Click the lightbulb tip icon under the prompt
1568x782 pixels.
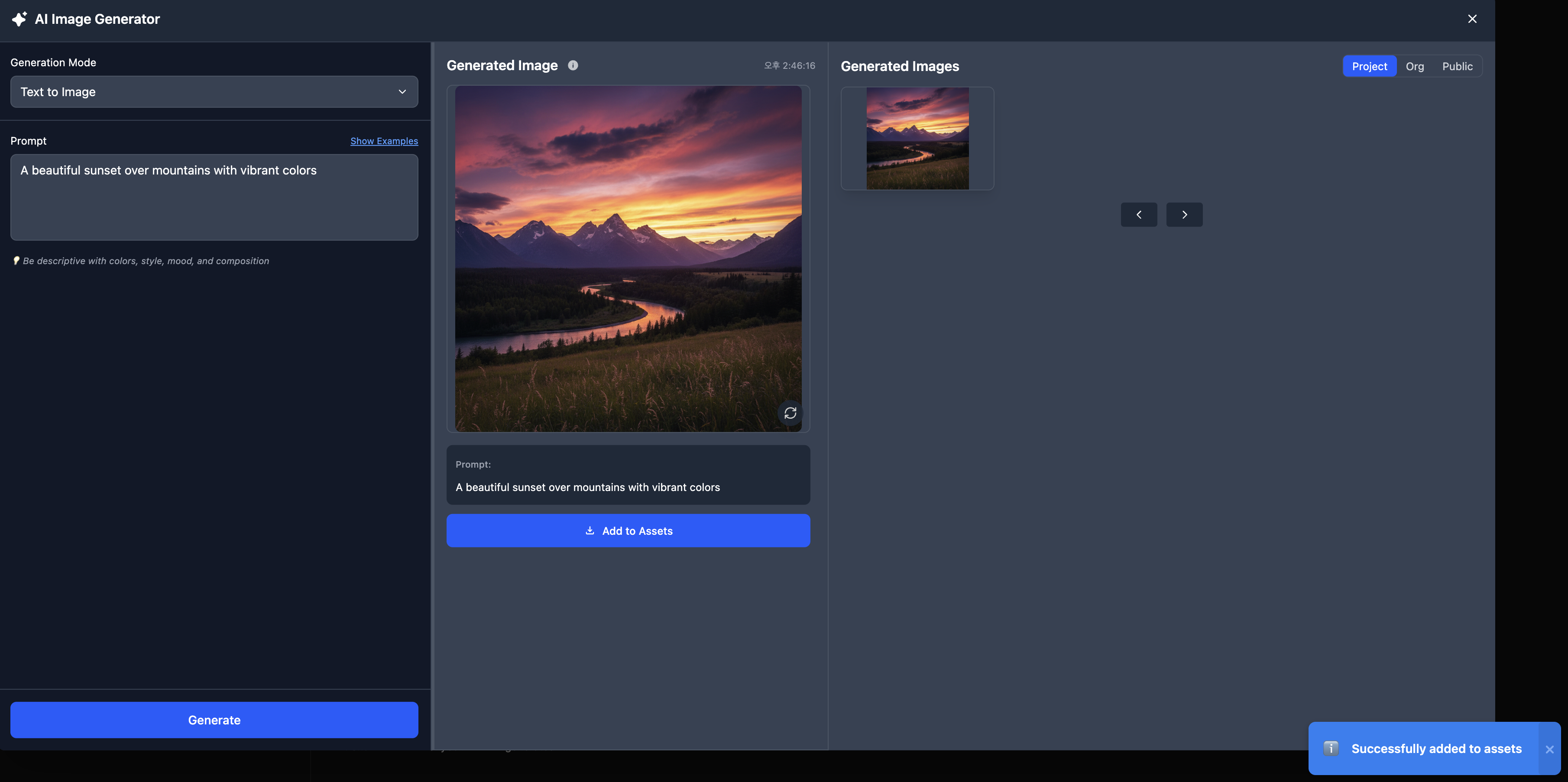(16, 261)
